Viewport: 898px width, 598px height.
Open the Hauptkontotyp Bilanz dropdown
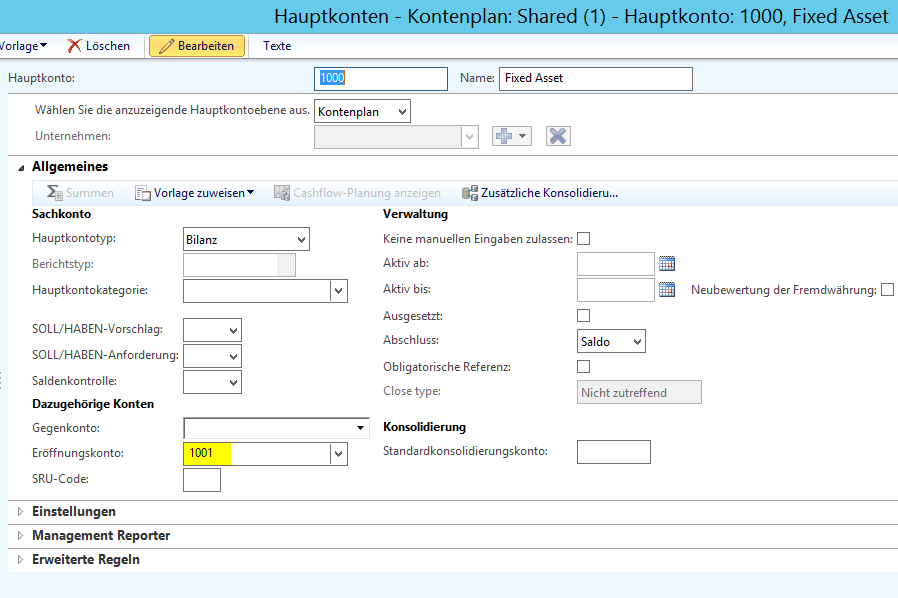[246, 240]
